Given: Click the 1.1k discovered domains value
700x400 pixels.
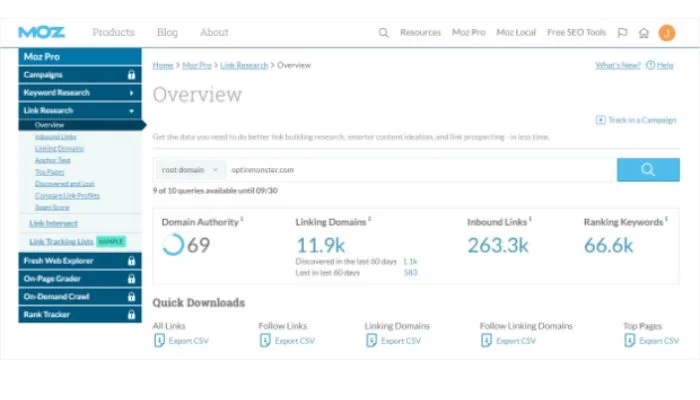Looking at the screenshot, I should coord(410,261).
